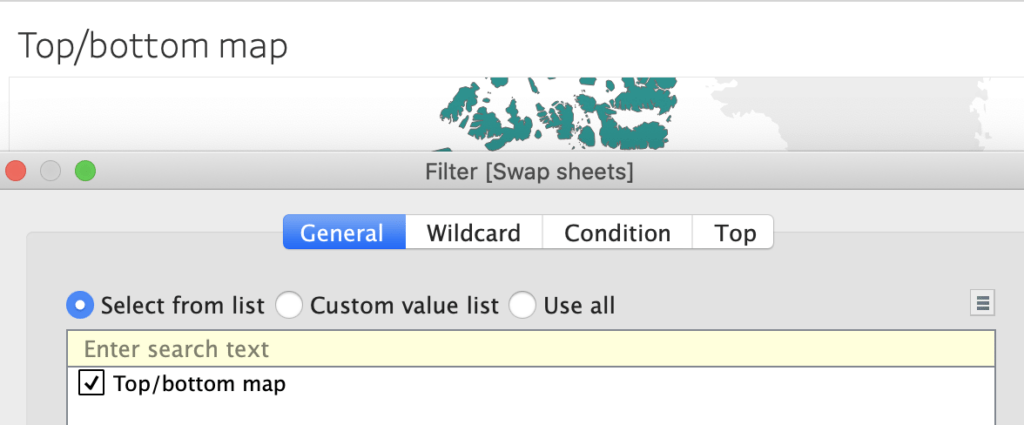This screenshot has width=1024, height=425.
Task: Select the Use all radio button
Action: tap(523, 305)
